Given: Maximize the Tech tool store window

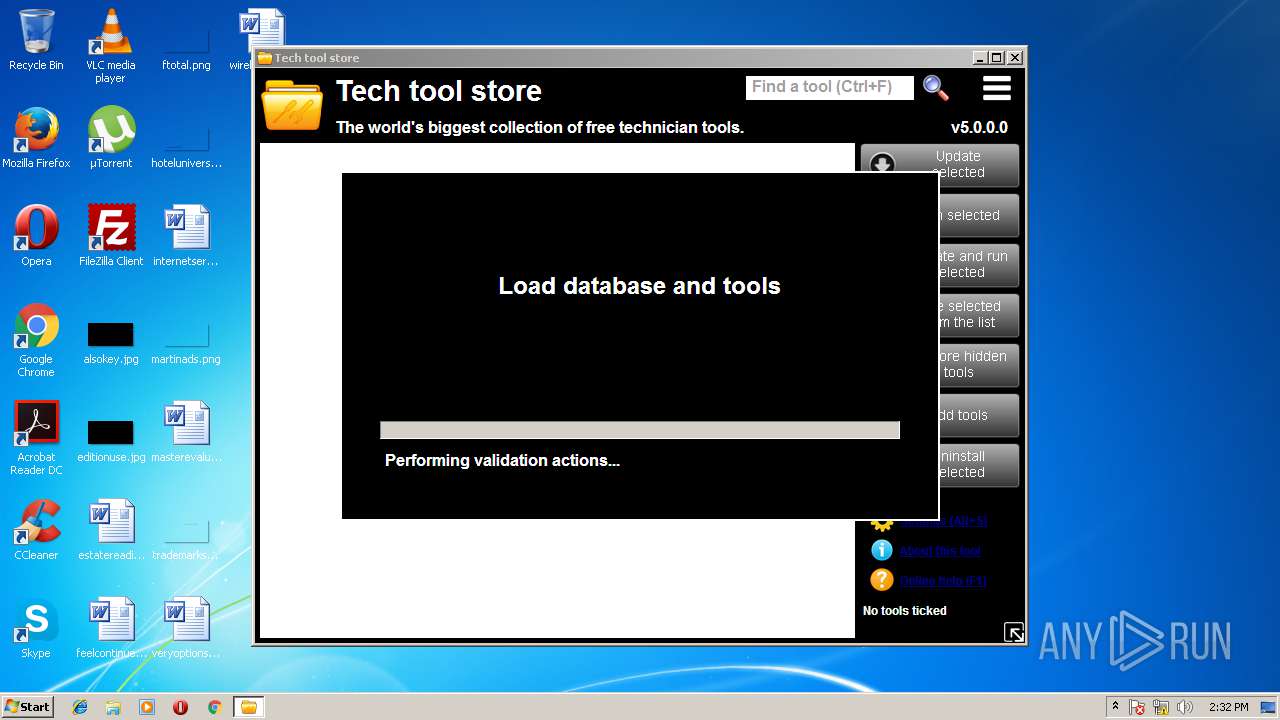Looking at the screenshot, I should [x=996, y=58].
